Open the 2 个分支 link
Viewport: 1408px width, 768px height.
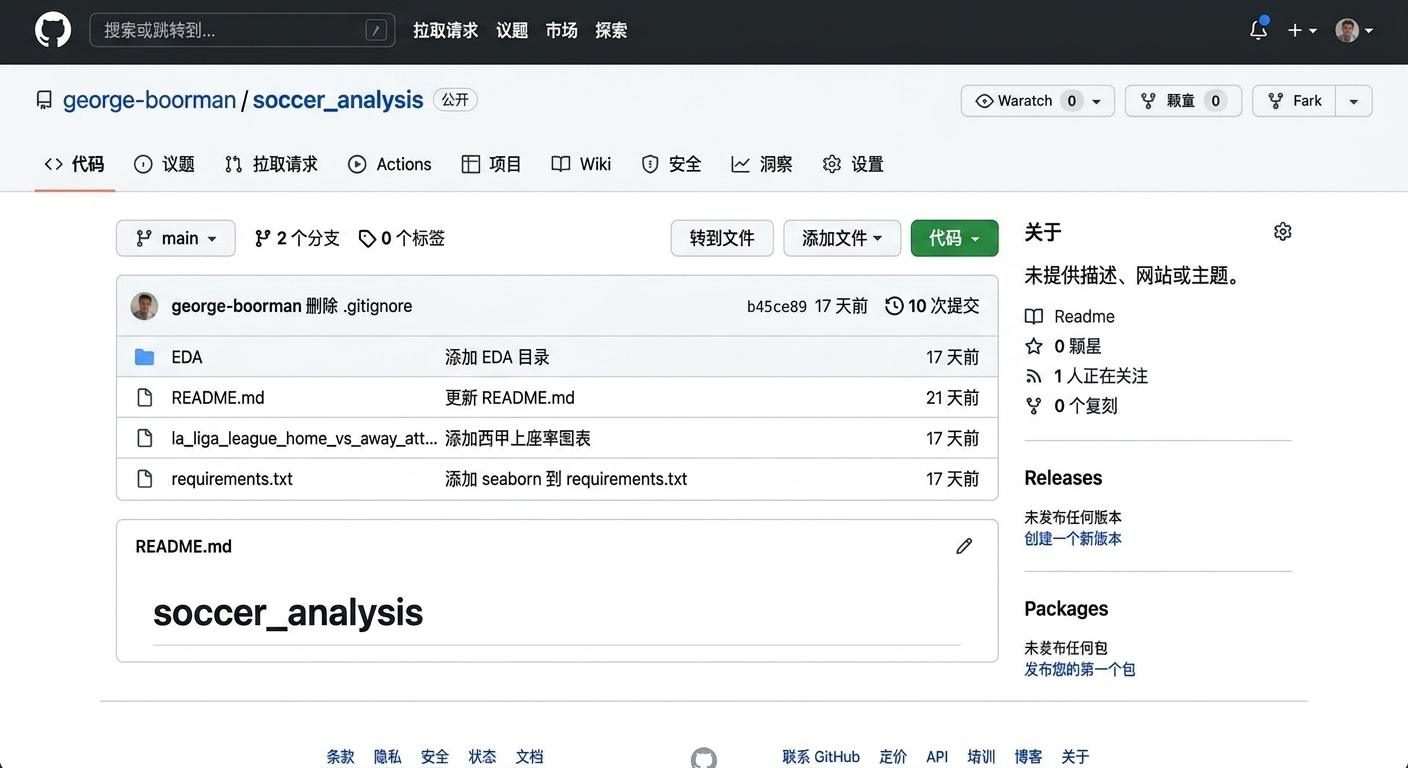297,238
